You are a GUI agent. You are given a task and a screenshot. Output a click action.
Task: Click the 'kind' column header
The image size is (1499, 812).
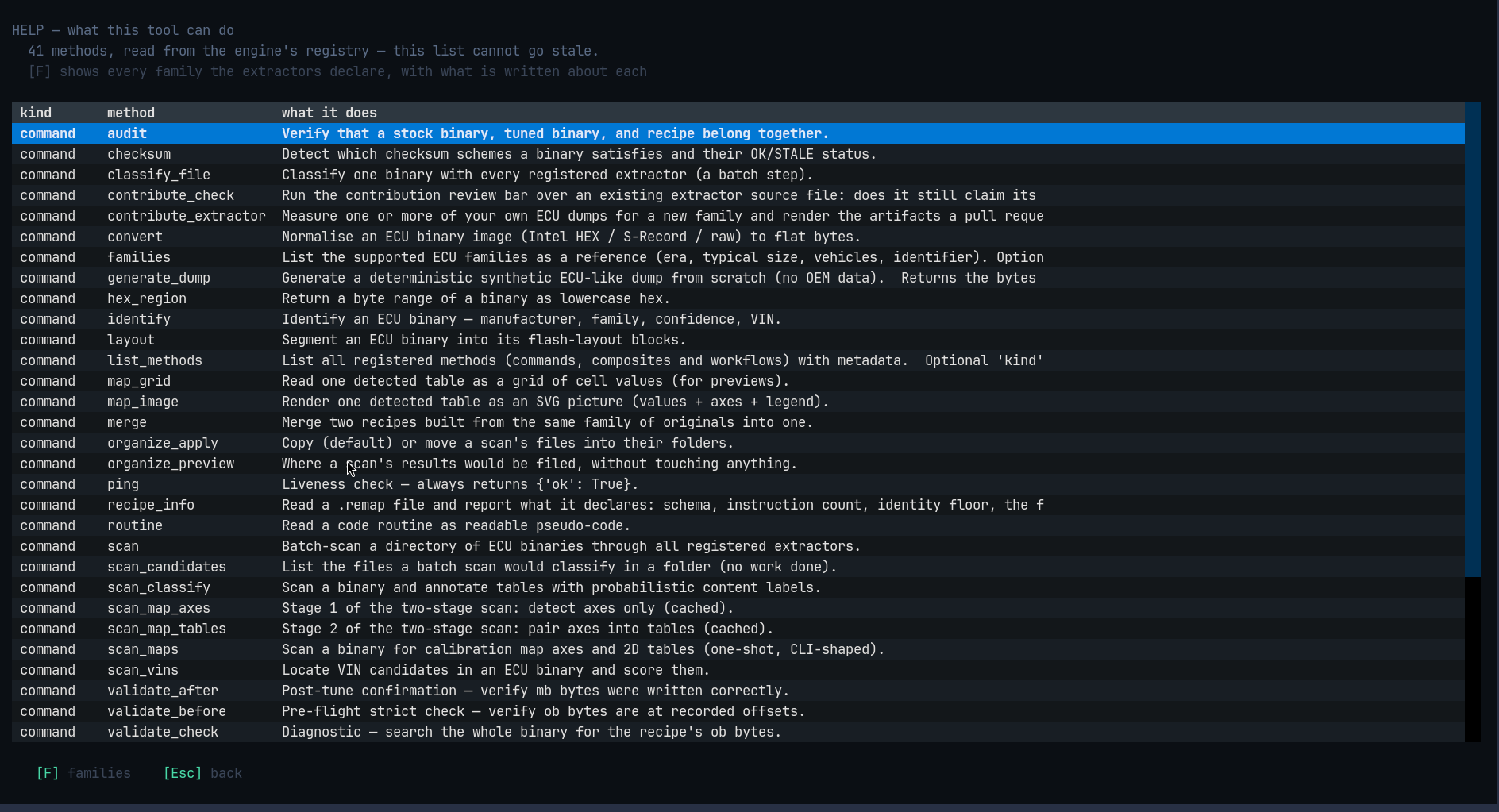coord(36,113)
